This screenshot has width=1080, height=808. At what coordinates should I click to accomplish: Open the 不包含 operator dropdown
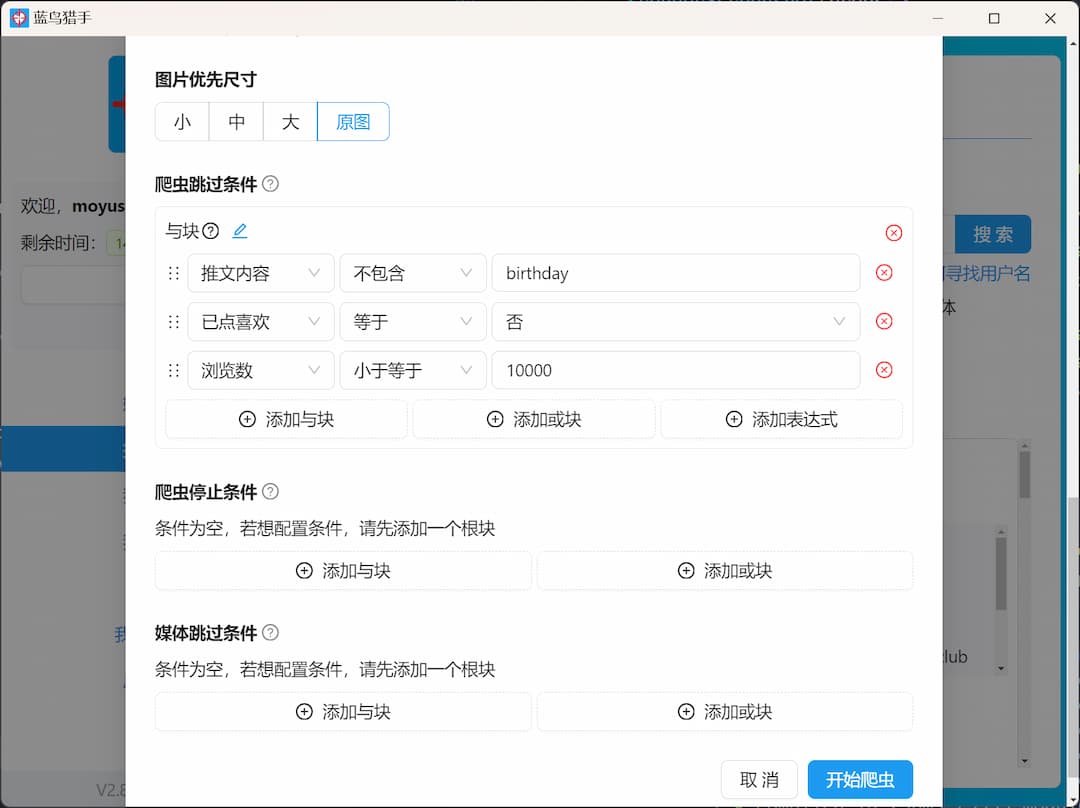[412, 272]
